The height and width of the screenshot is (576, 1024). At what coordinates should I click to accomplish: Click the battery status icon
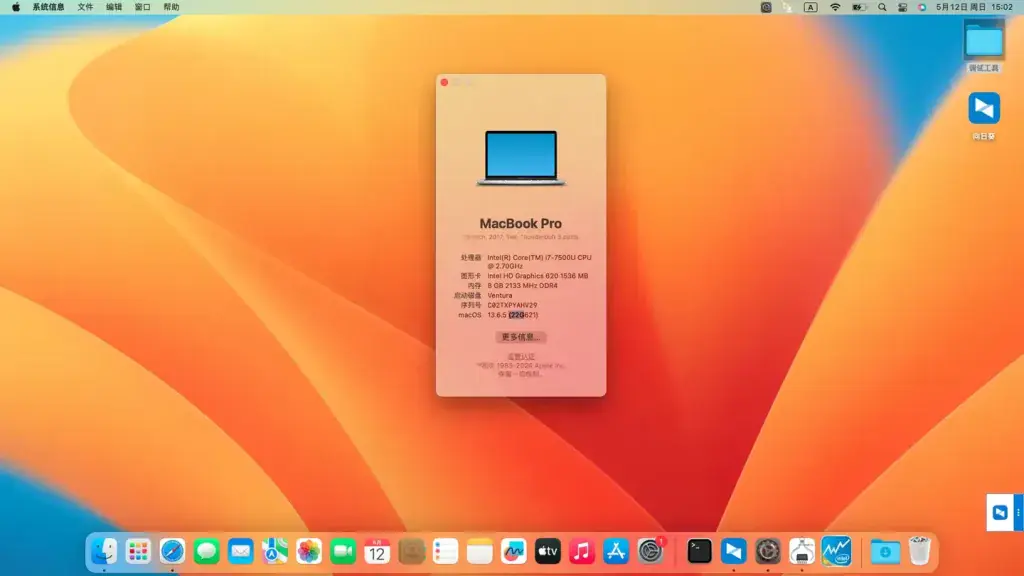coord(859,7)
